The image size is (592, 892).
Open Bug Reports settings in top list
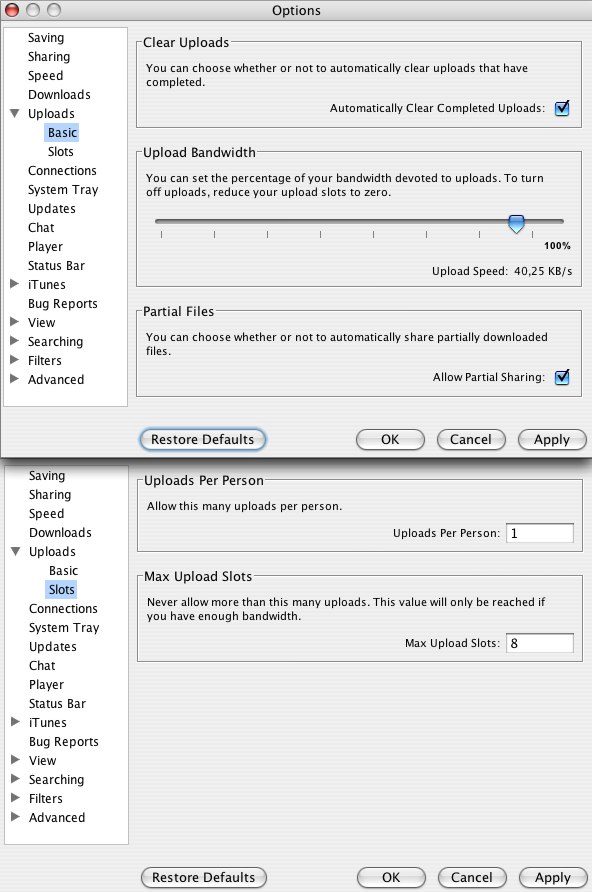(x=63, y=304)
